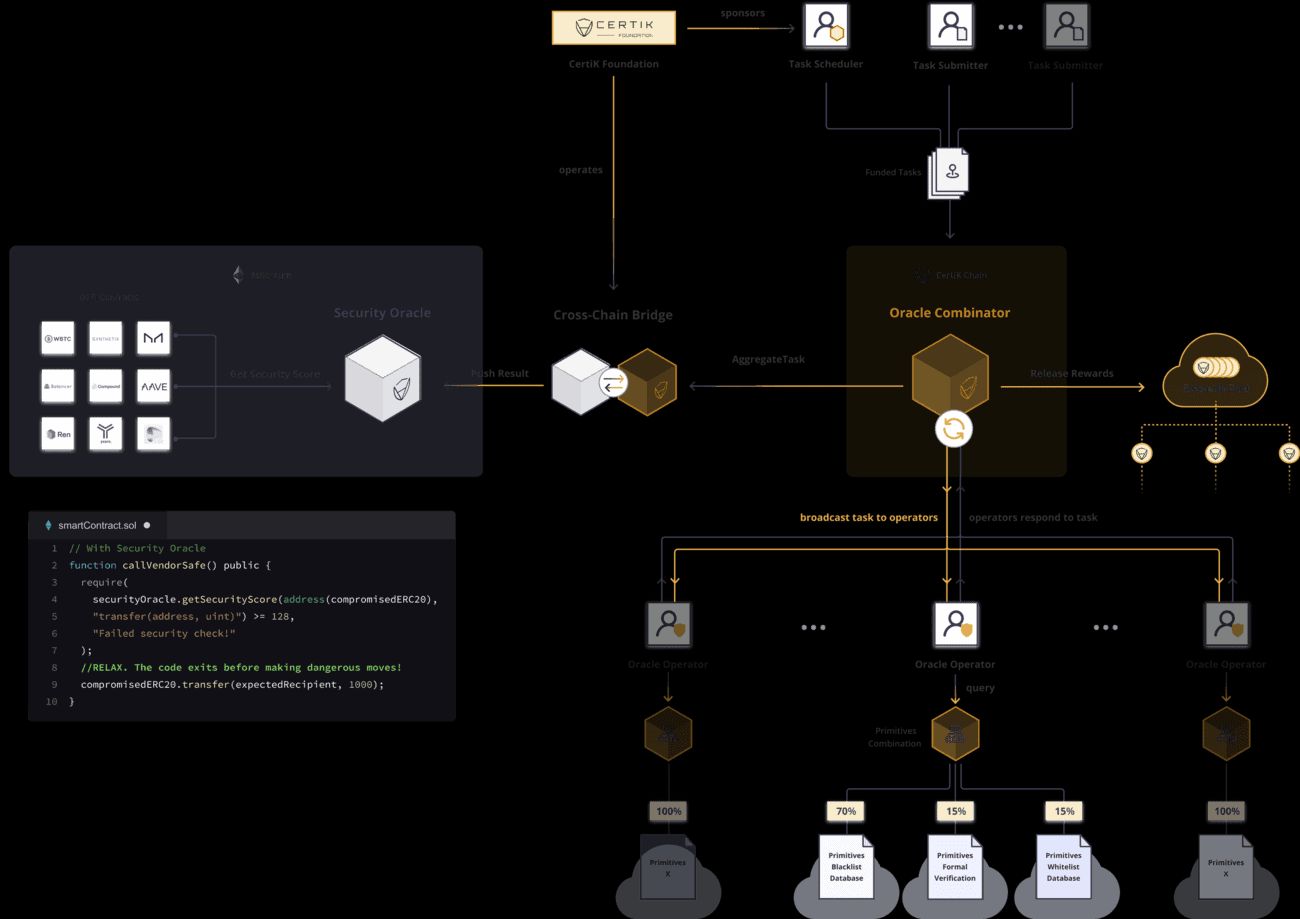The width and height of the screenshot is (1300, 919).
Task: Click the 'compromisedERC20.transfer' code line
Action: [x=232, y=684]
